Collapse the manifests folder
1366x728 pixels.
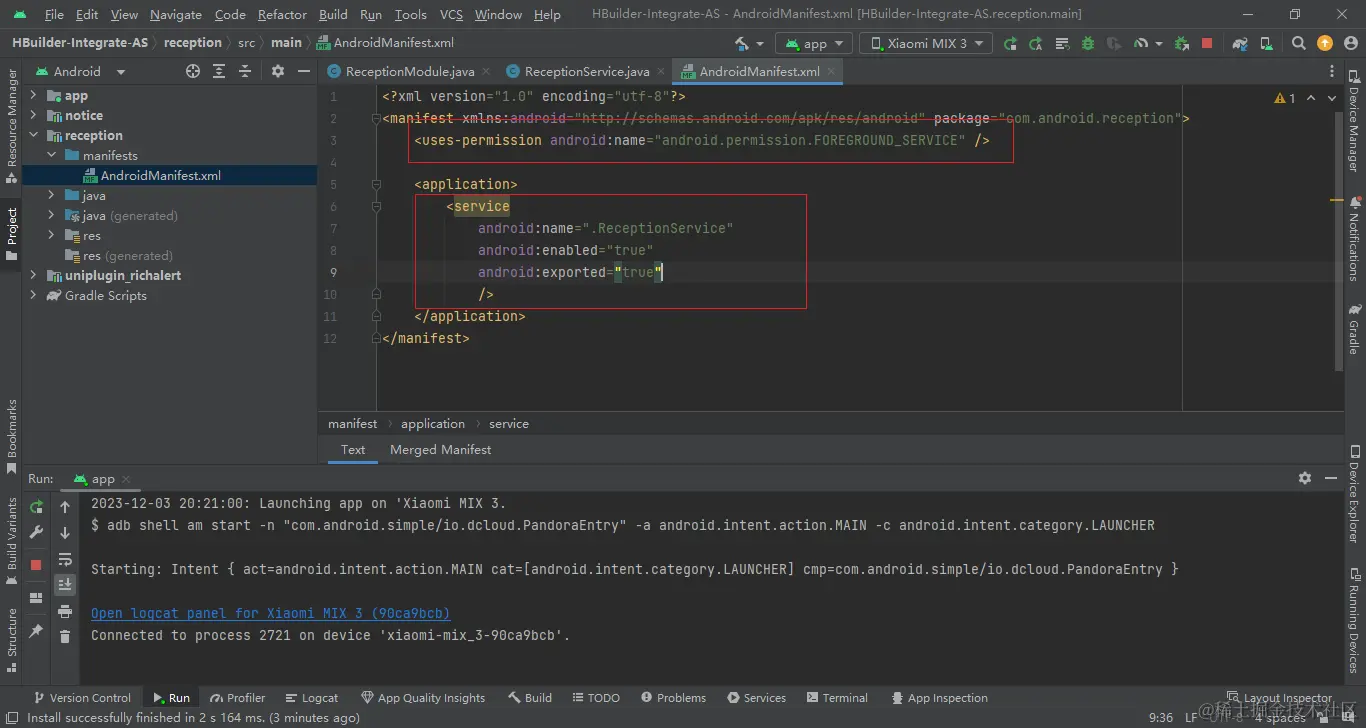coord(51,156)
